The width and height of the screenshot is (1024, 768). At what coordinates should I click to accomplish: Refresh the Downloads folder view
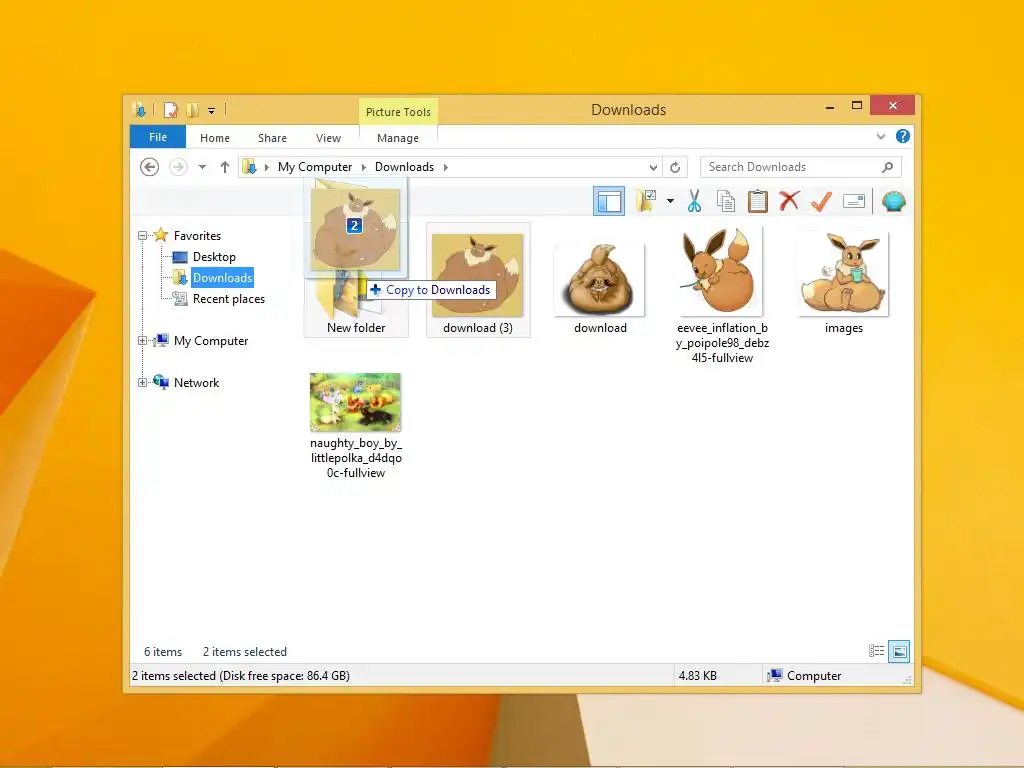(675, 167)
